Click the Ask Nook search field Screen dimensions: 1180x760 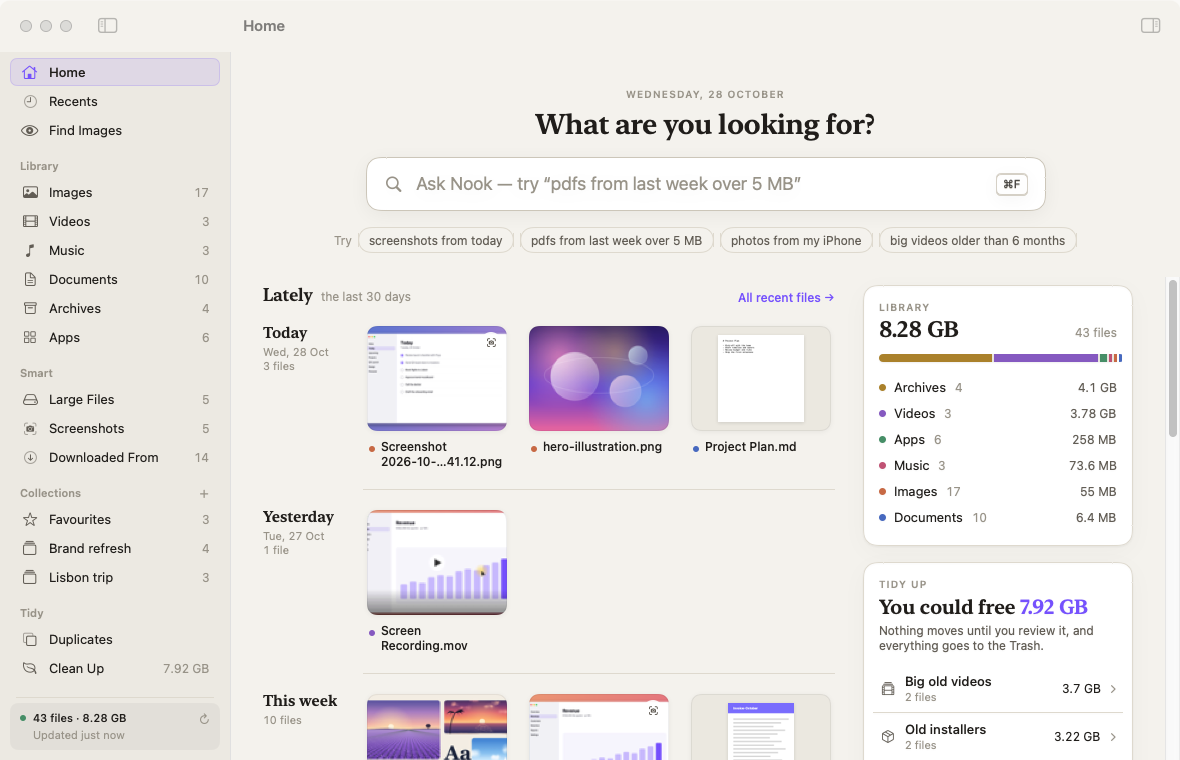click(x=705, y=184)
